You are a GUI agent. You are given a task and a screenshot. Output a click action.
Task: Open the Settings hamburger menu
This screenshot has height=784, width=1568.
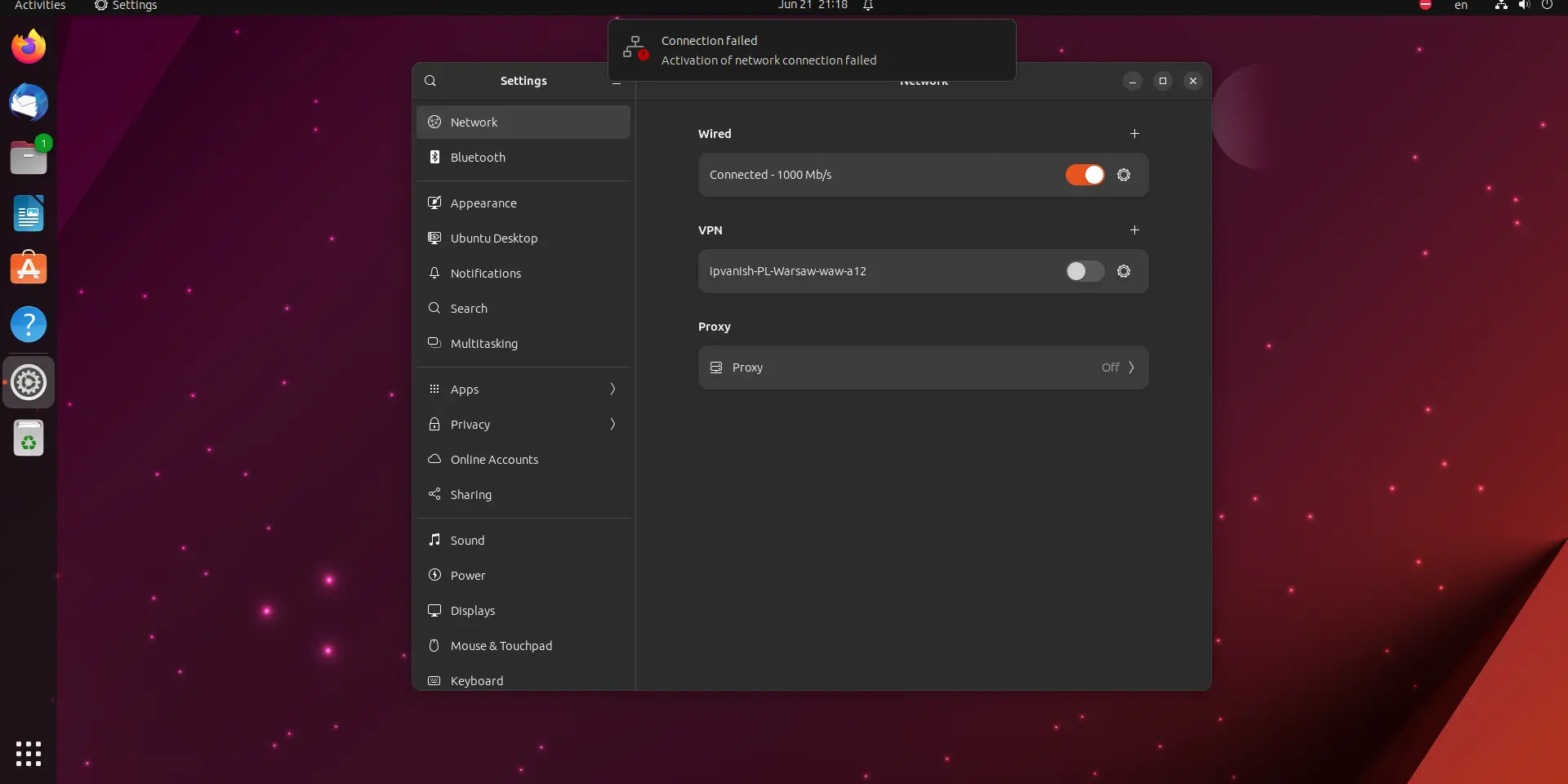click(617, 81)
